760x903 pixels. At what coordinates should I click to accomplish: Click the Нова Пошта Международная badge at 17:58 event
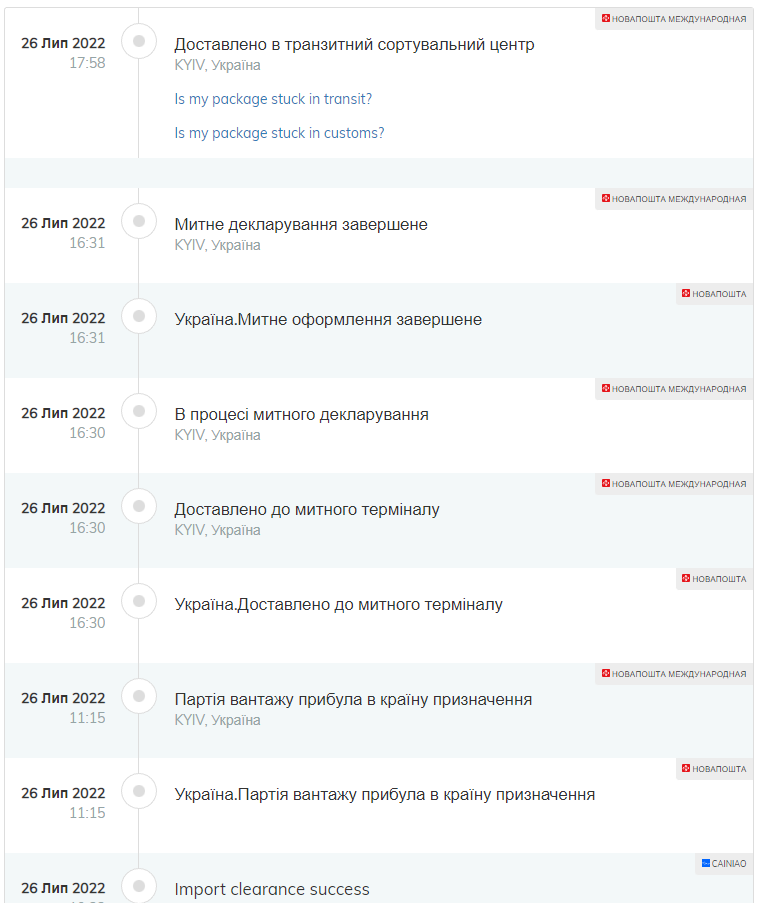[x=674, y=19]
